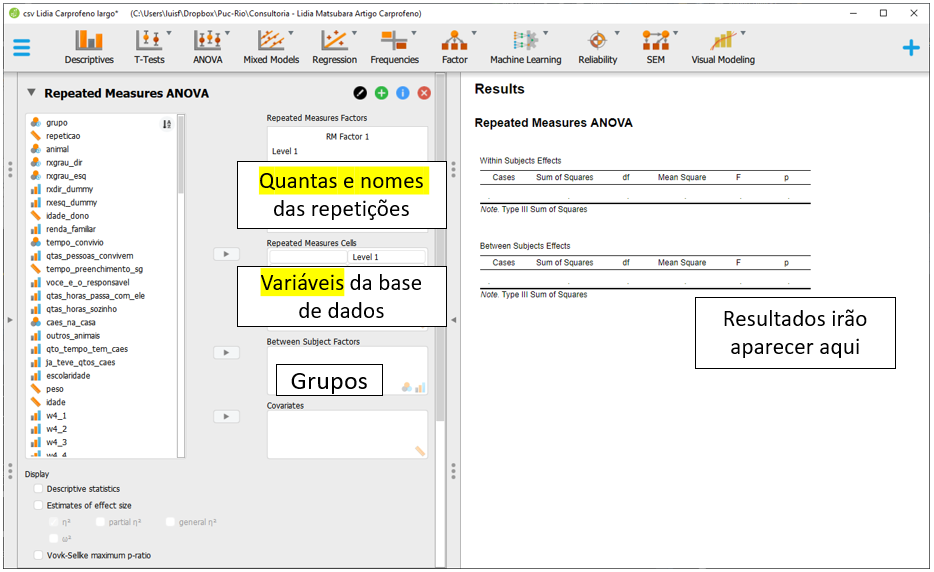The width and height of the screenshot is (934, 572).
Task: Click the plus to add modules
Action: click(x=910, y=47)
